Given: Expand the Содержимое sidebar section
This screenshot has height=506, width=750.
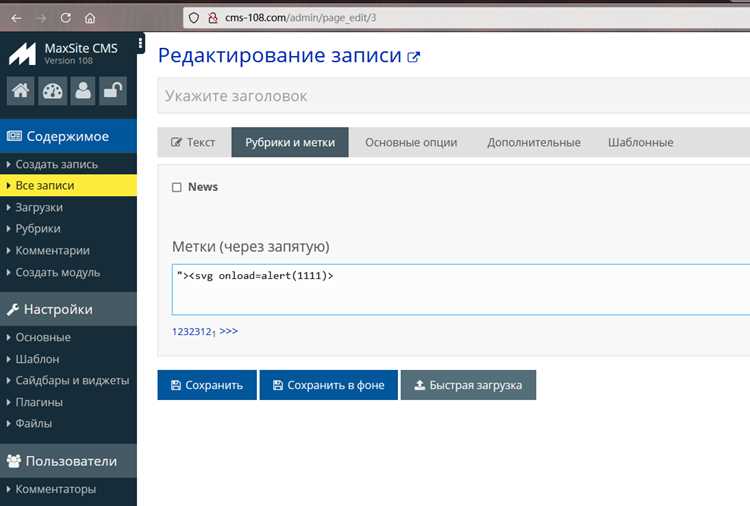Looking at the screenshot, I should (x=68, y=136).
